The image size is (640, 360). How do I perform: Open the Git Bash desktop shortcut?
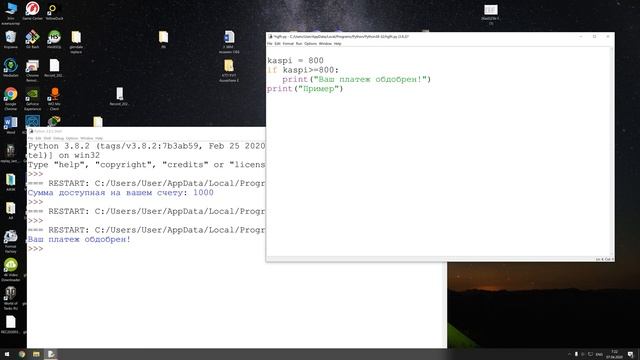pos(32,39)
